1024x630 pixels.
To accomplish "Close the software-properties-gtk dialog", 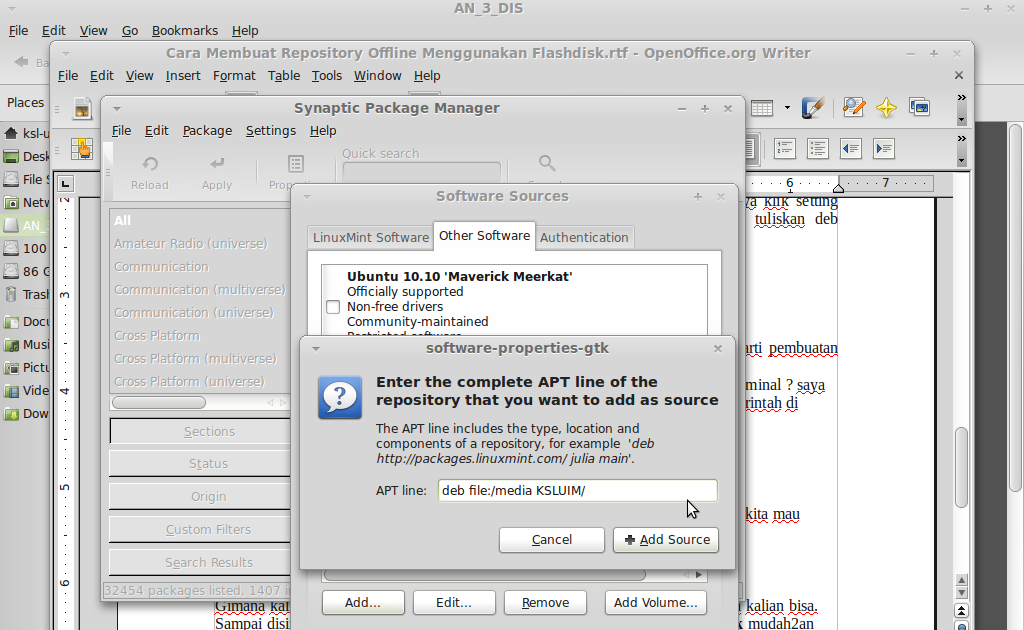I will (x=718, y=349).
